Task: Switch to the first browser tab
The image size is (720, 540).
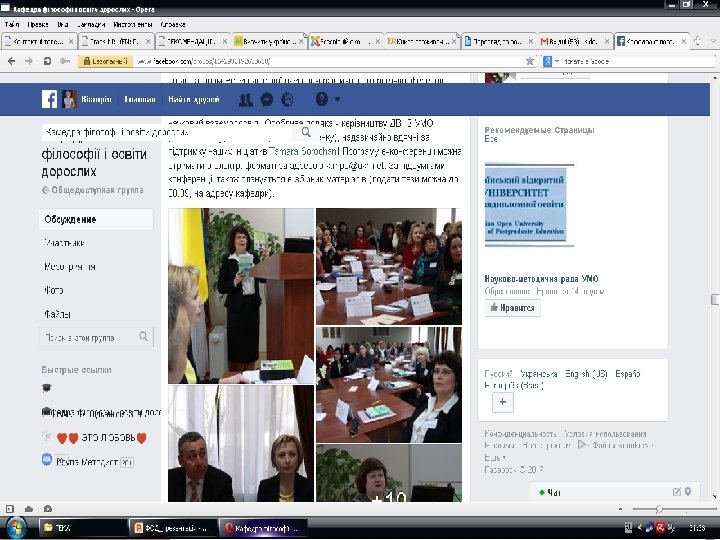Action: (x=39, y=41)
